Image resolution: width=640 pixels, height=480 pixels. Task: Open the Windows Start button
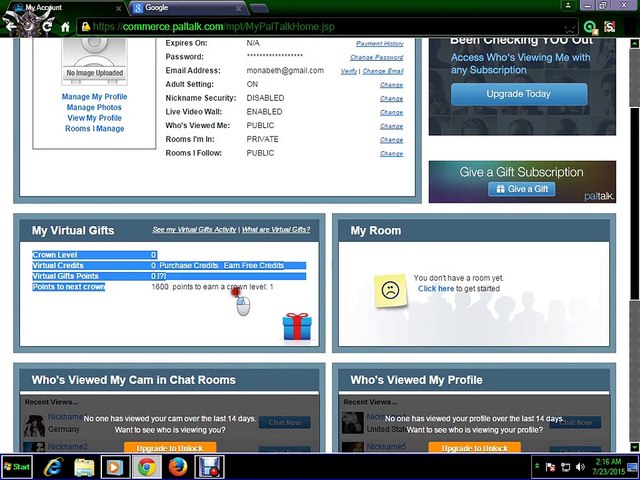click(x=17, y=467)
